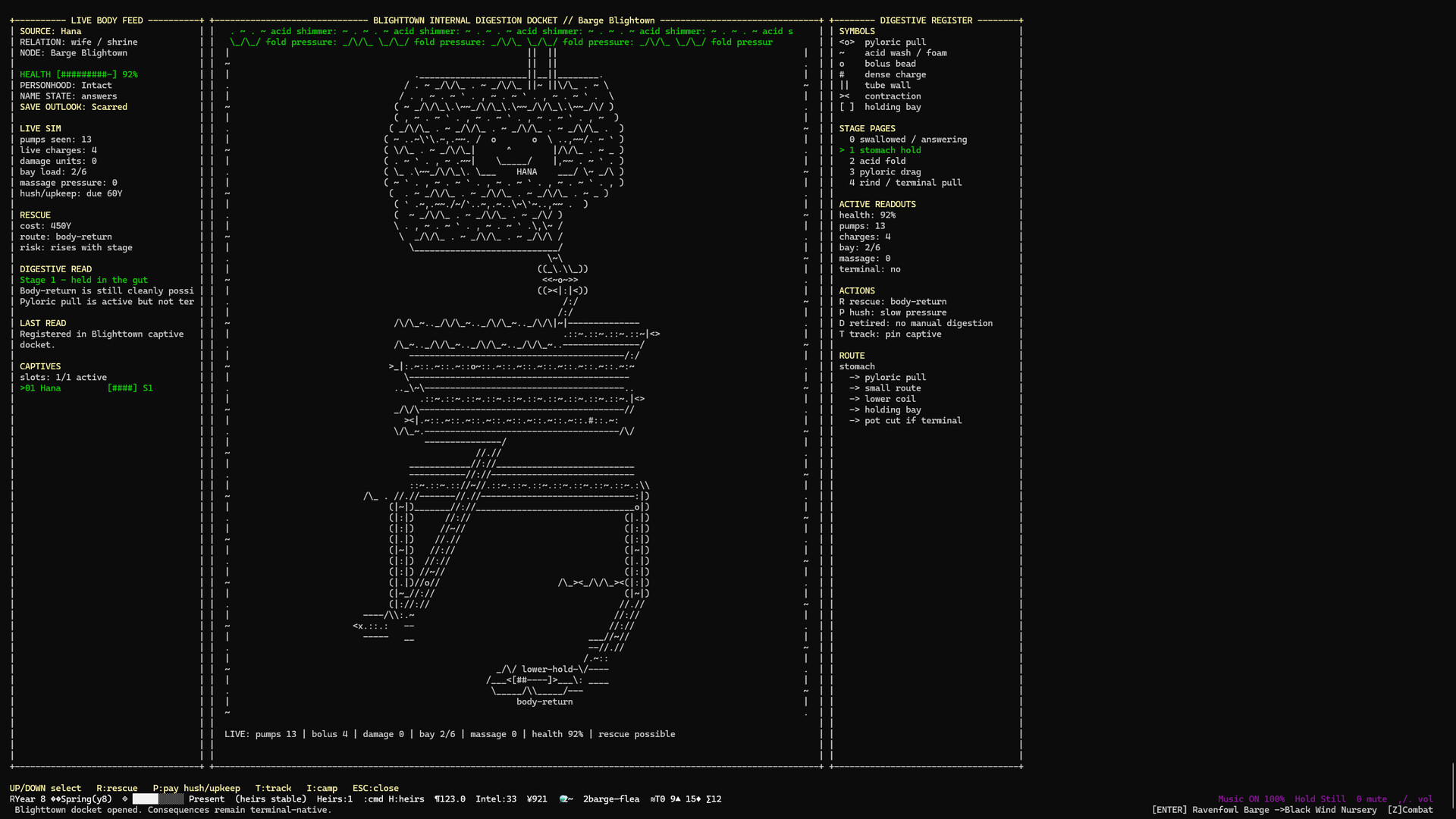Image resolution: width=1456 pixels, height=819 pixels.
Task: Click '-> pot cut if terminal' route entry
Action: pos(905,420)
